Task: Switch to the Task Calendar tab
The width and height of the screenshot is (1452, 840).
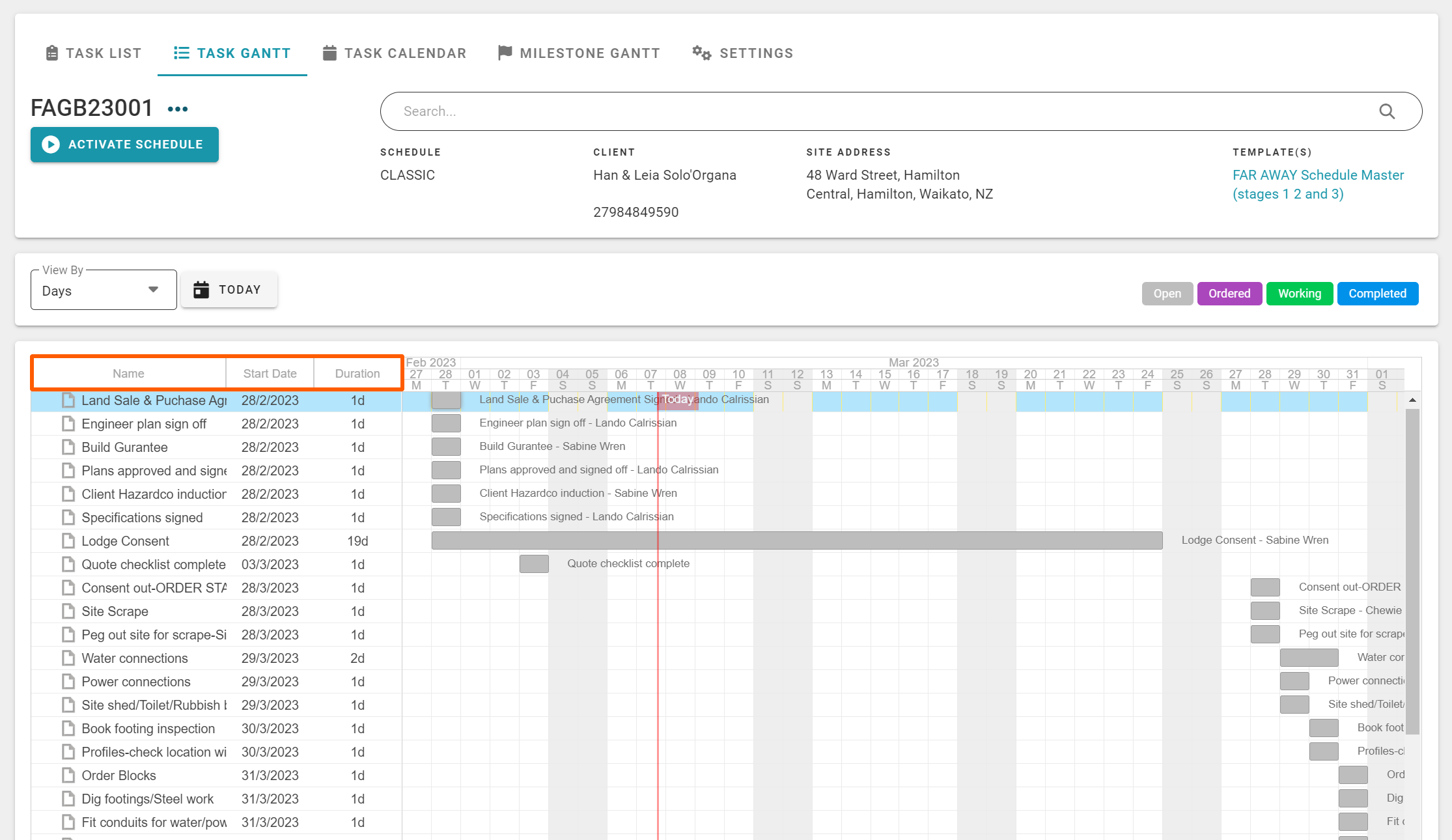Action: pos(395,53)
